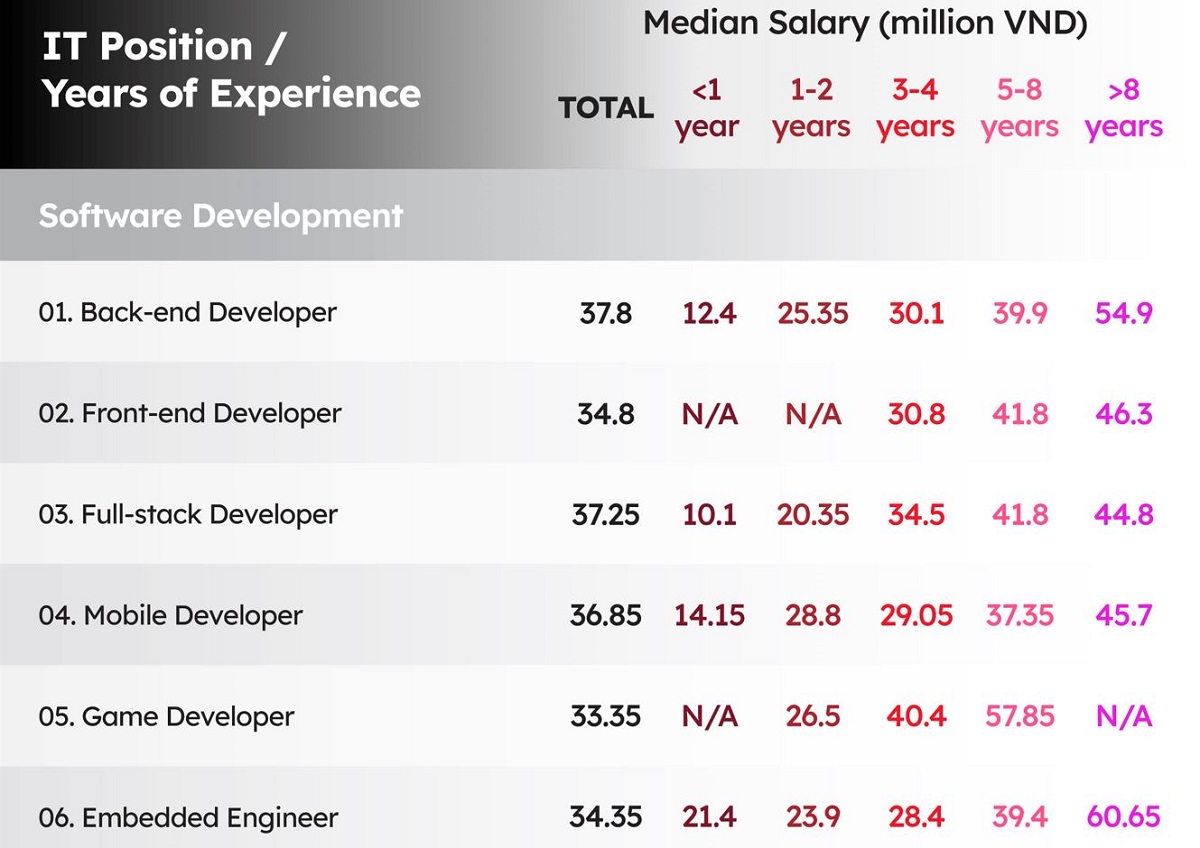Select the Back-end Developer row label
The width and height of the screenshot is (1200, 848).
click(188, 313)
